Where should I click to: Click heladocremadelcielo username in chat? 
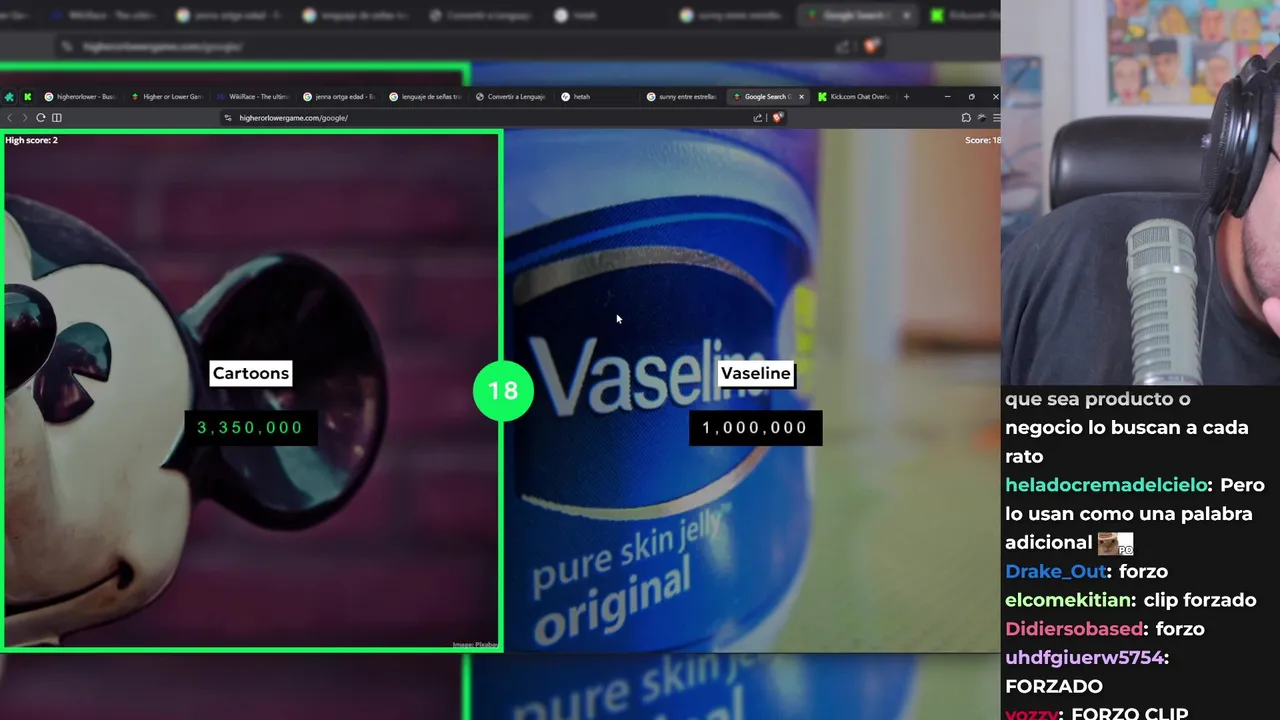[1106, 485]
